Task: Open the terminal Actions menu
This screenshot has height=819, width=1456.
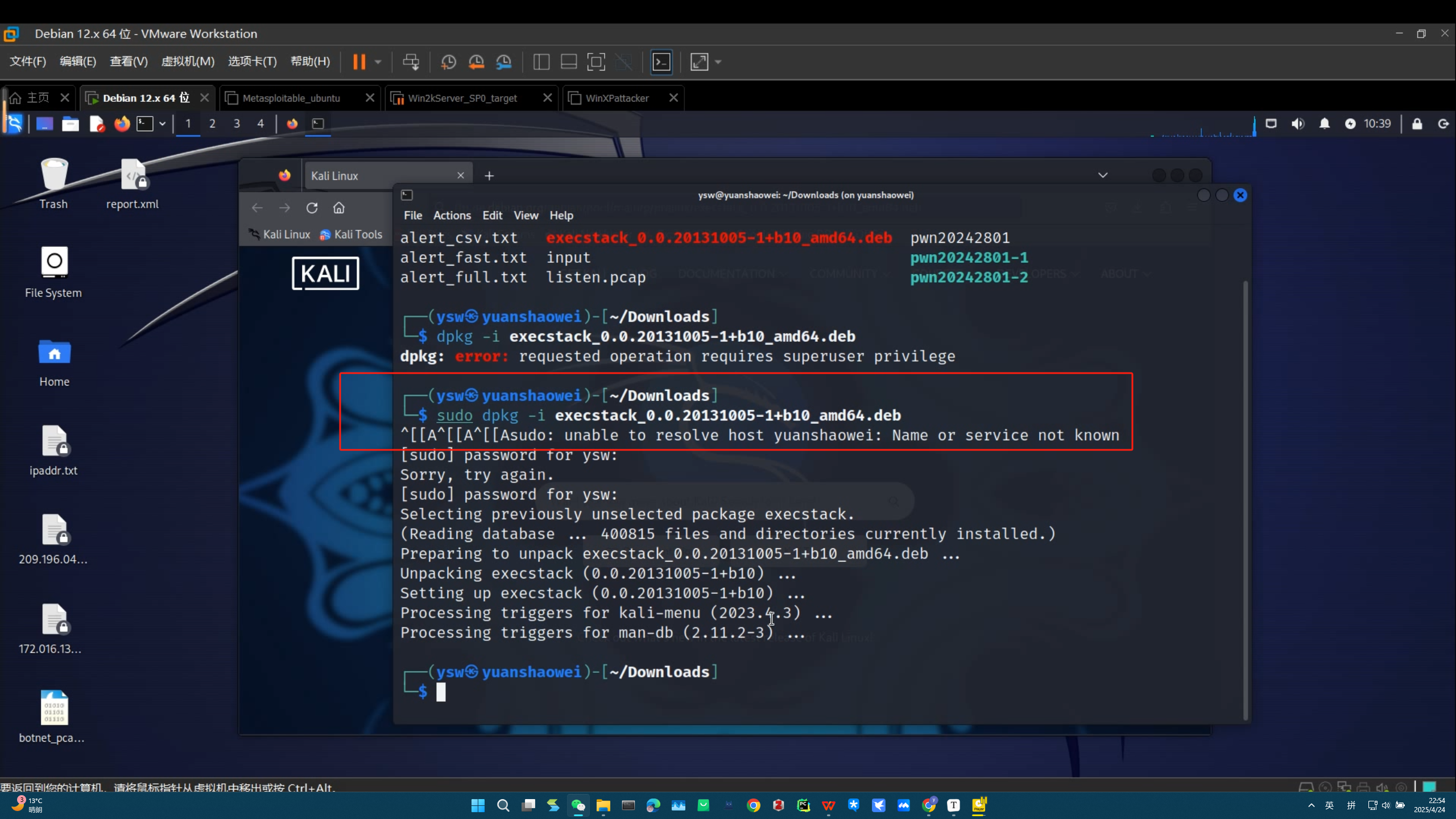Action: click(x=452, y=215)
